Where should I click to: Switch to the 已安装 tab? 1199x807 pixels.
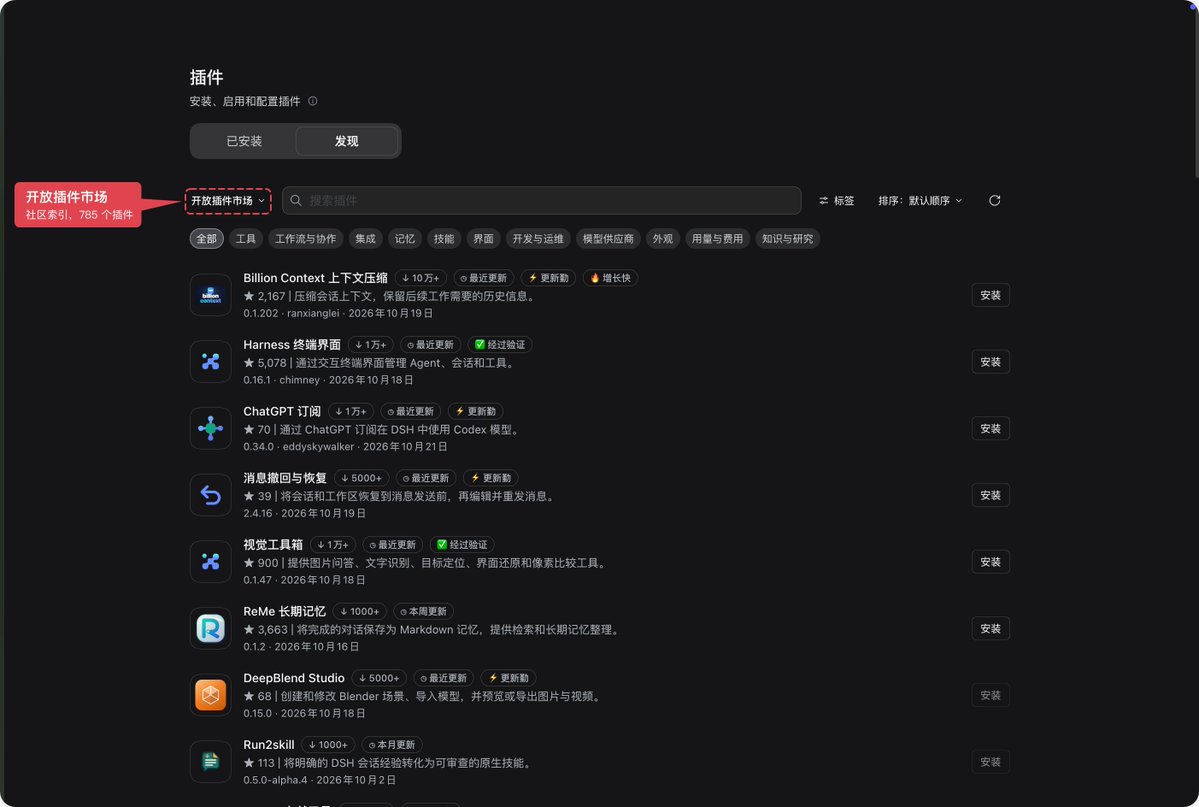244,142
